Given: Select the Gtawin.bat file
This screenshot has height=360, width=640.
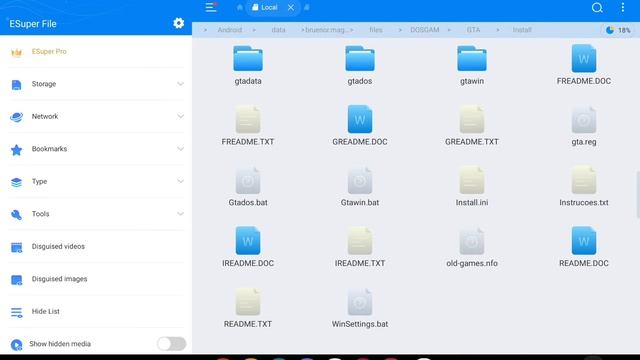Looking at the screenshot, I should tap(360, 187).
